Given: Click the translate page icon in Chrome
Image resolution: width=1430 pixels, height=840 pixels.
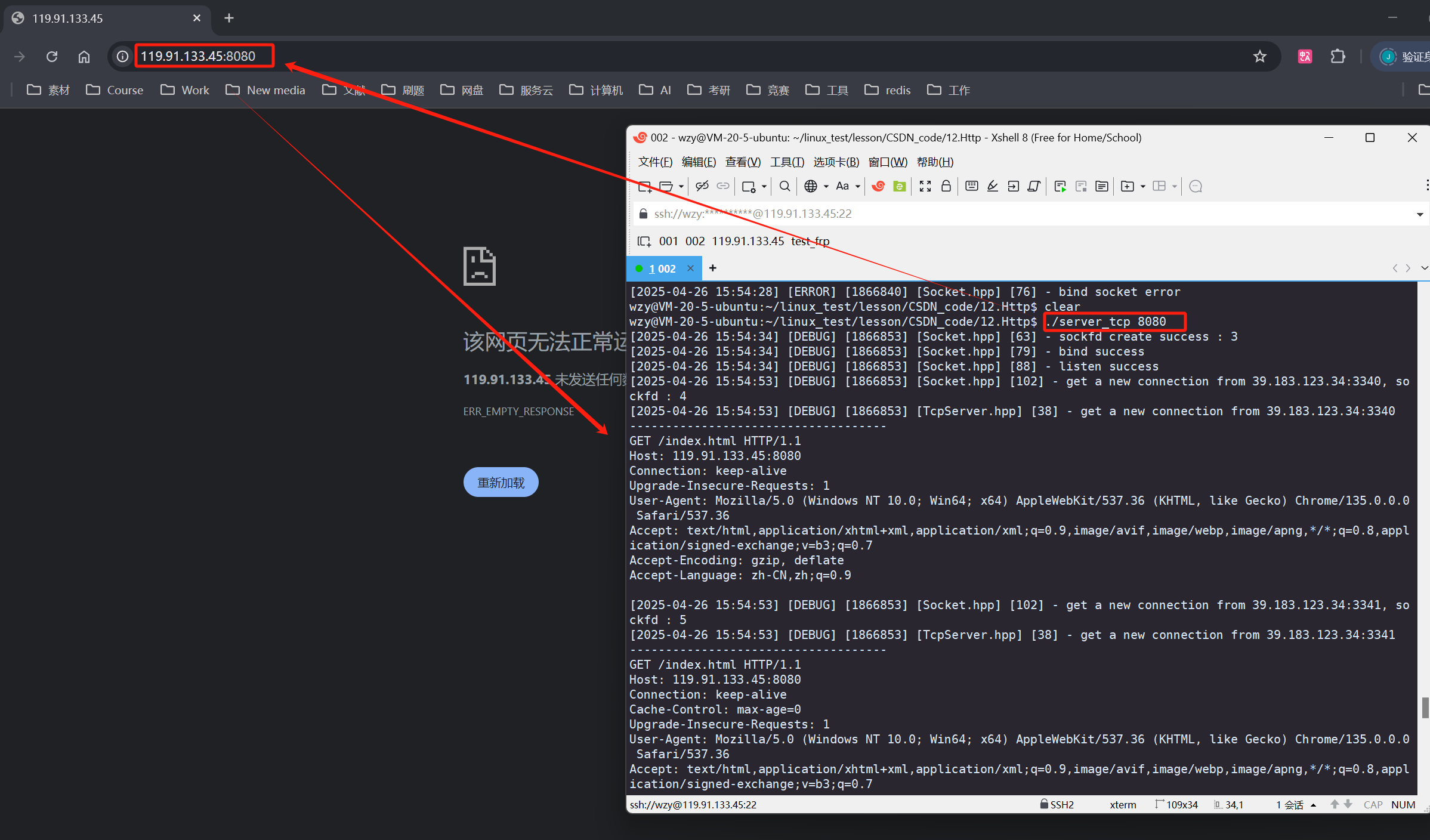Looking at the screenshot, I should point(1305,56).
